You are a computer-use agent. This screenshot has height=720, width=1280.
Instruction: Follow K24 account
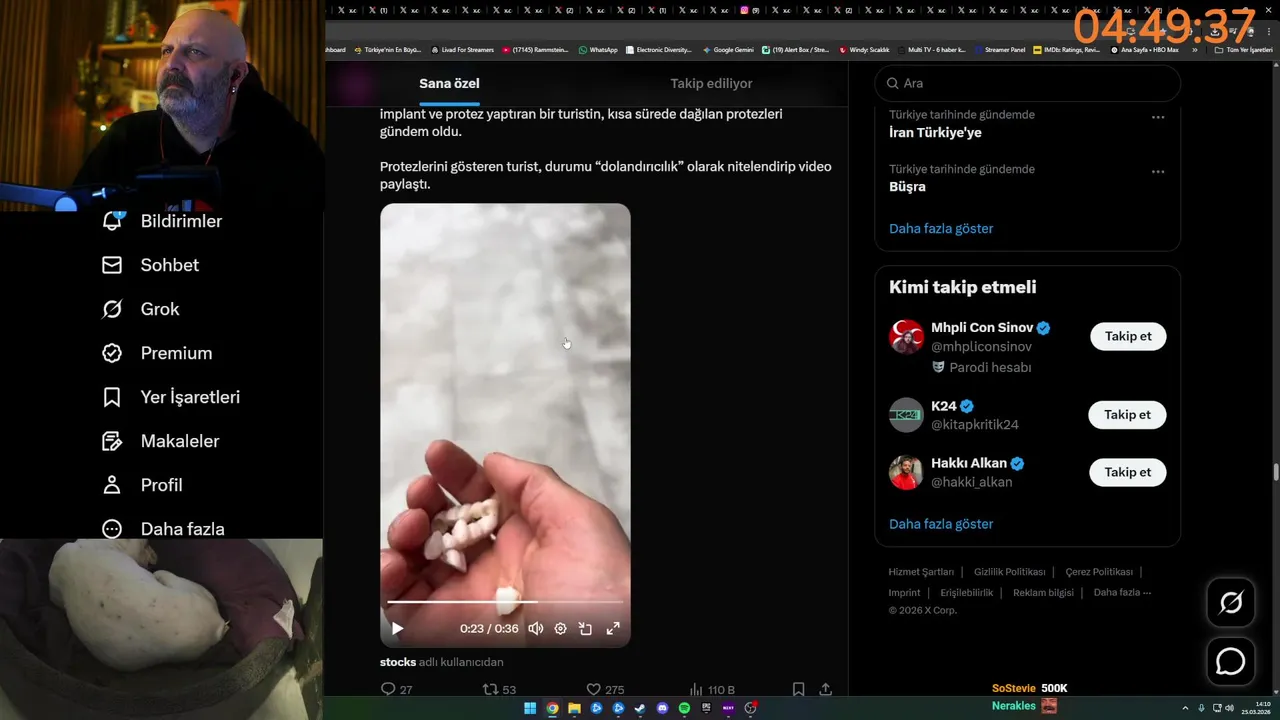click(x=1127, y=415)
